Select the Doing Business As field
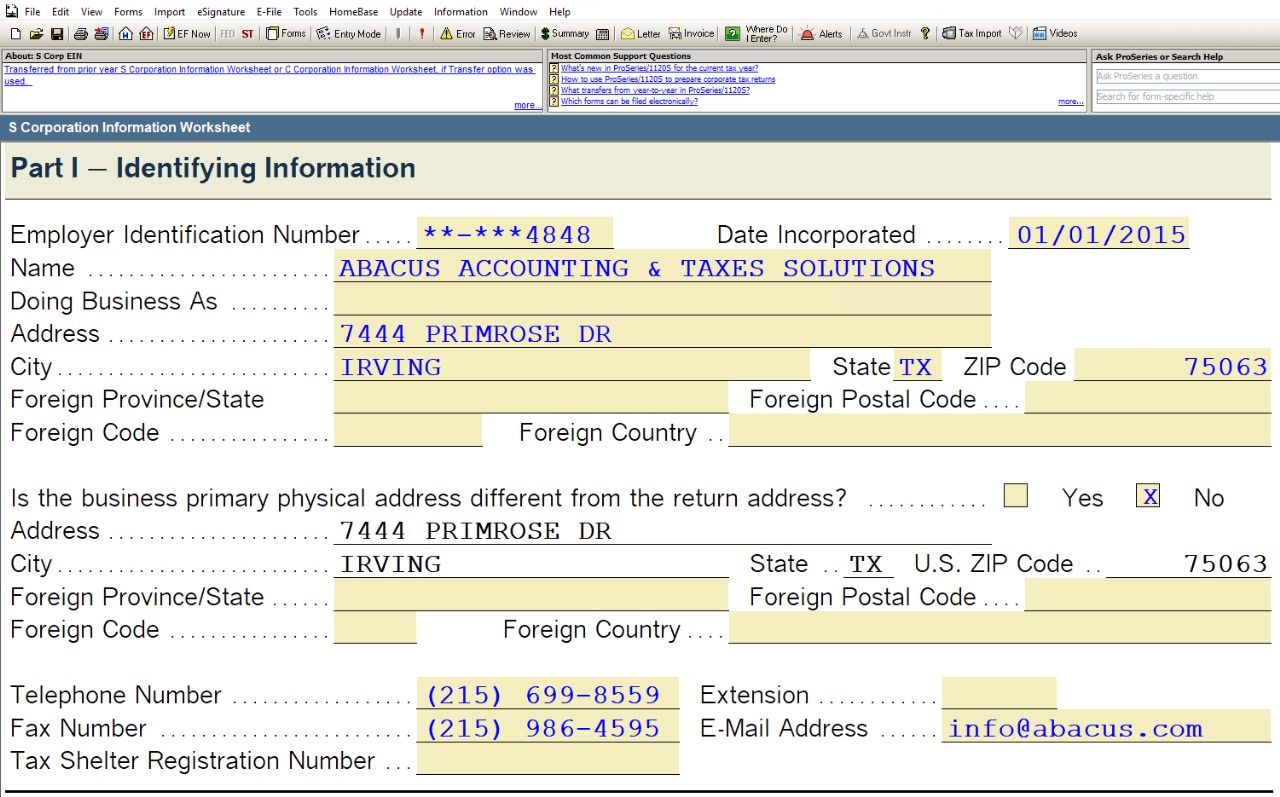Image resolution: width=1280 pixels, height=797 pixels. point(661,301)
